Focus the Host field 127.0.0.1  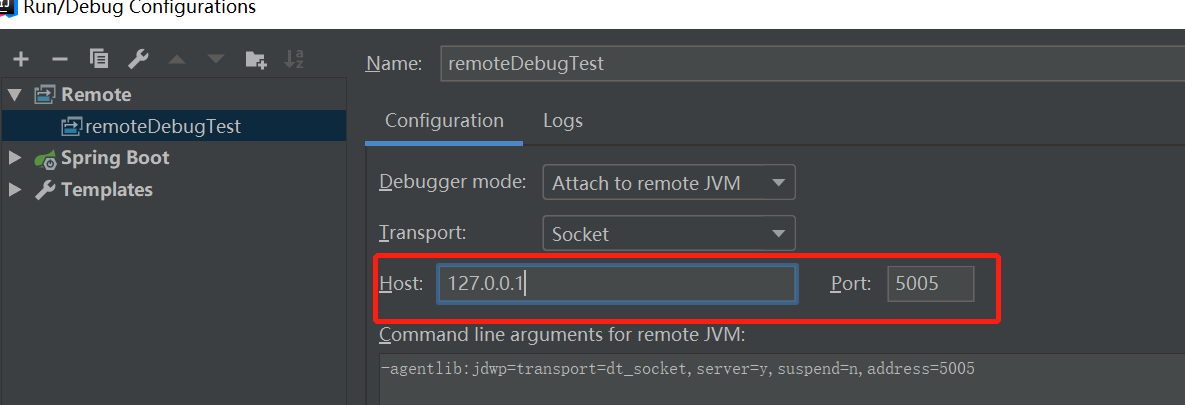click(617, 284)
